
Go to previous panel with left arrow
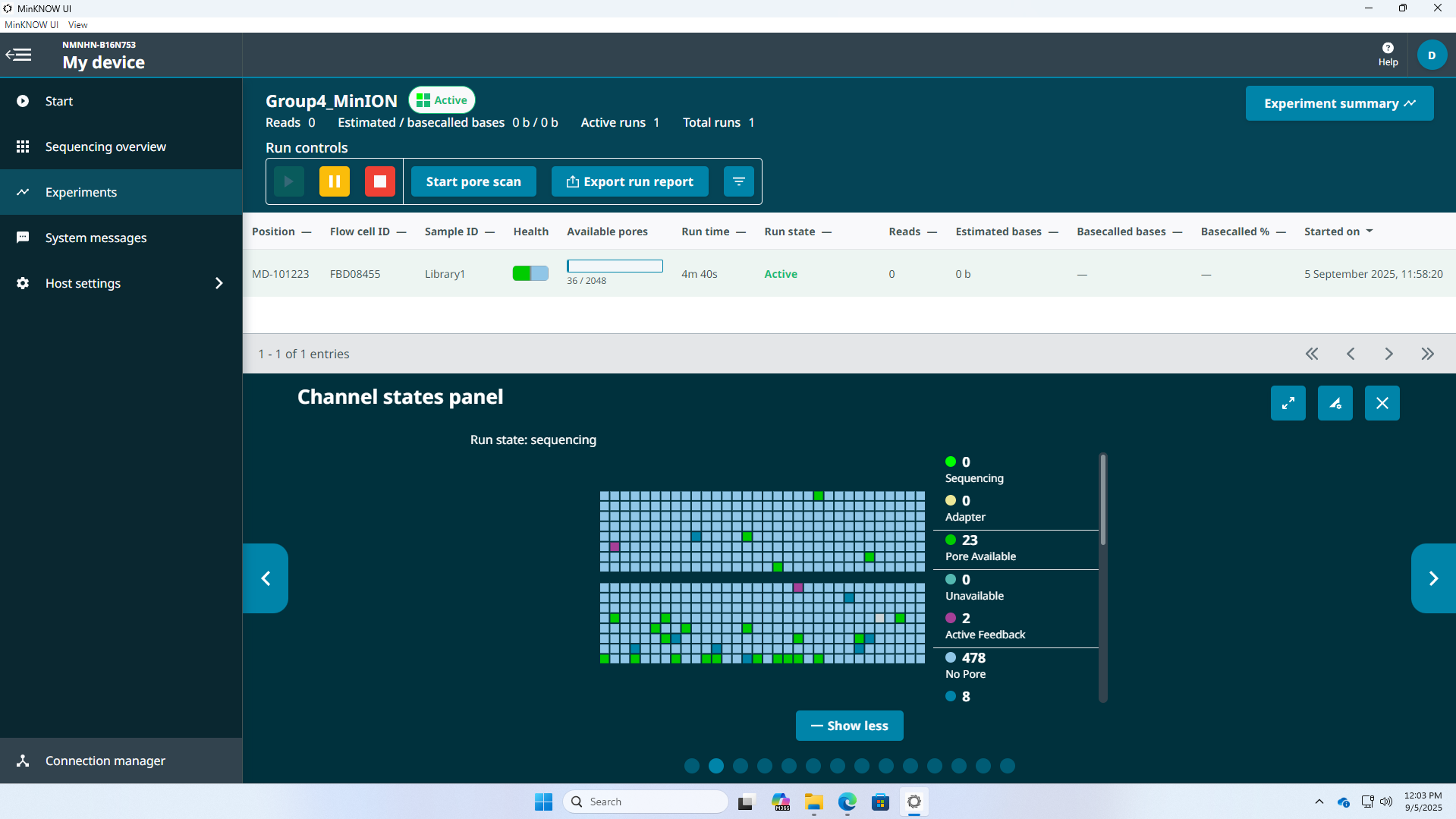(266, 578)
